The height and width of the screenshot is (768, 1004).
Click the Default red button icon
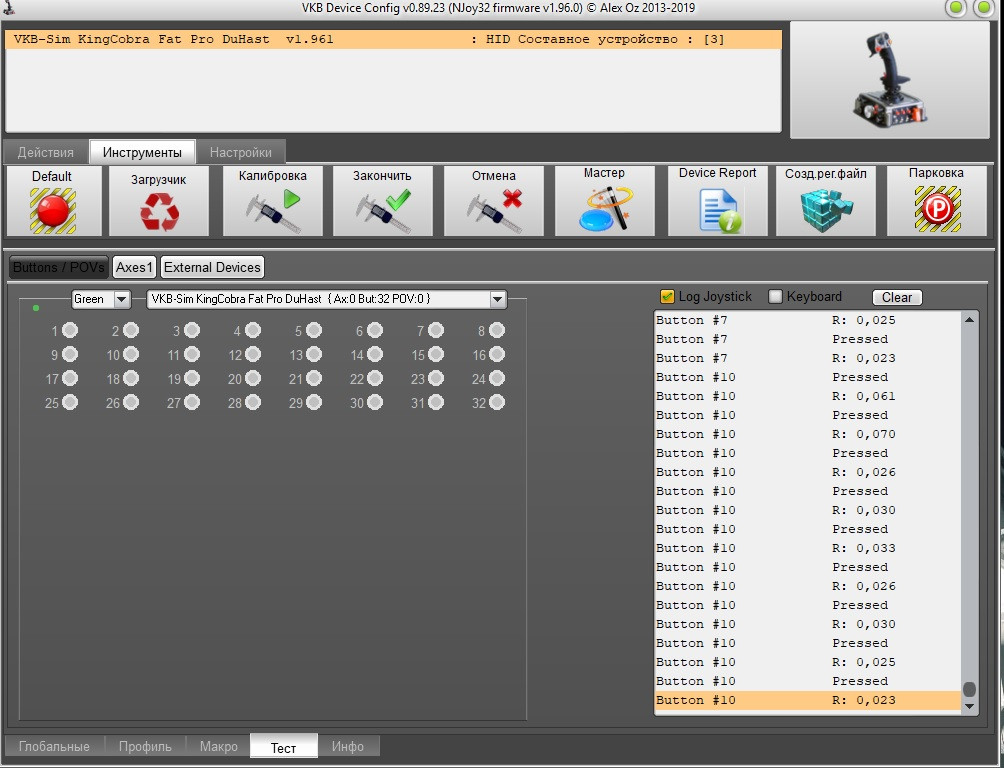pyautogui.click(x=53, y=210)
